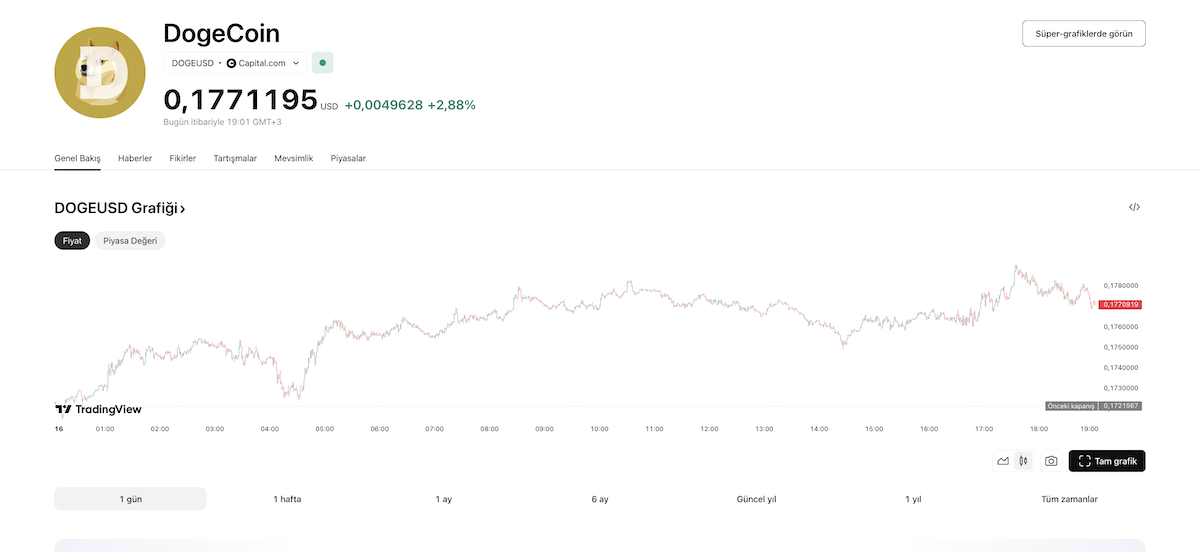The width and height of the screenshot is (1200, 552).
Task: Select the 1 hafta time range
Action: pyautogui.click(x=287, y=499)
